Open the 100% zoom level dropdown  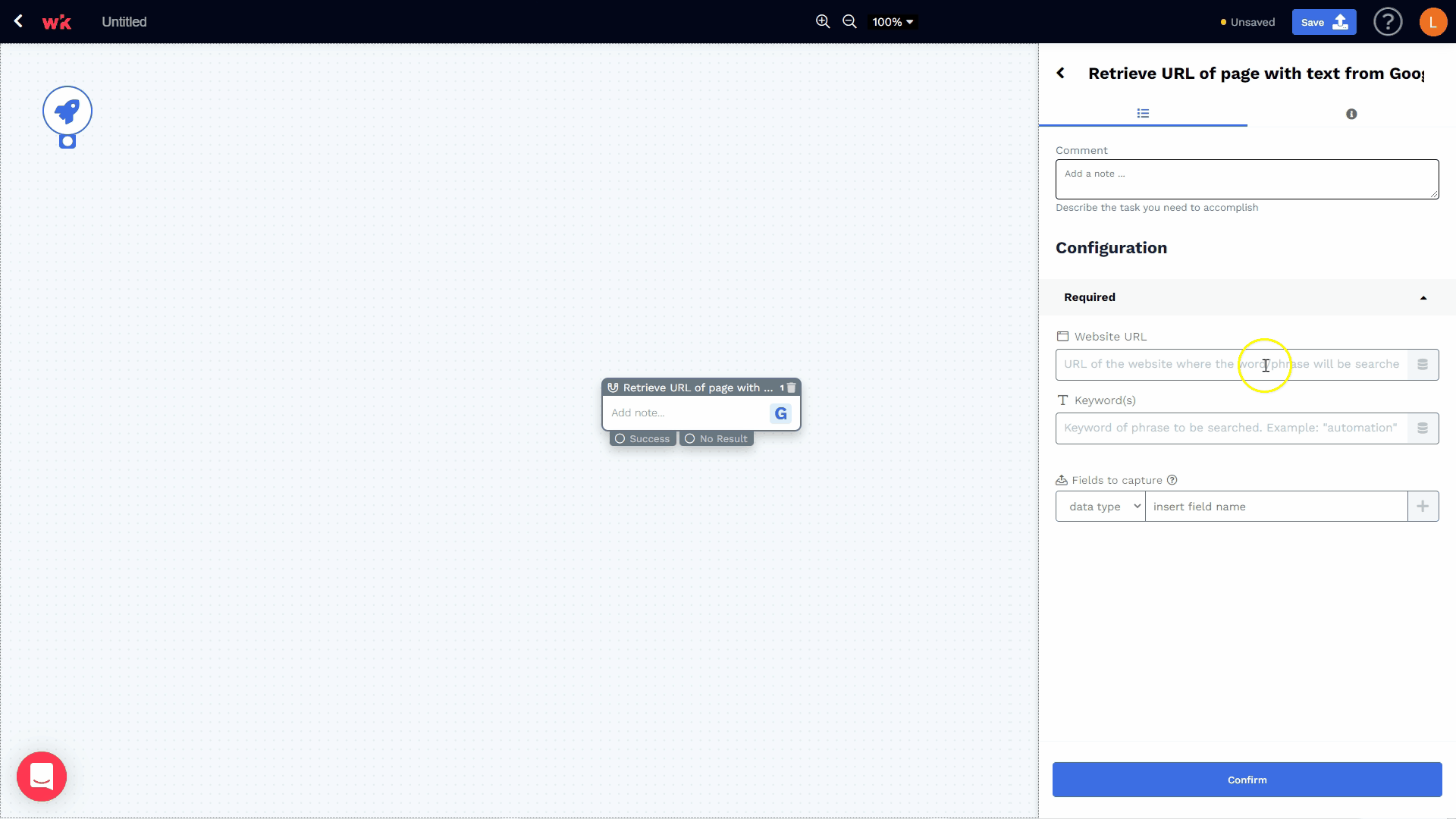point(893,22)
